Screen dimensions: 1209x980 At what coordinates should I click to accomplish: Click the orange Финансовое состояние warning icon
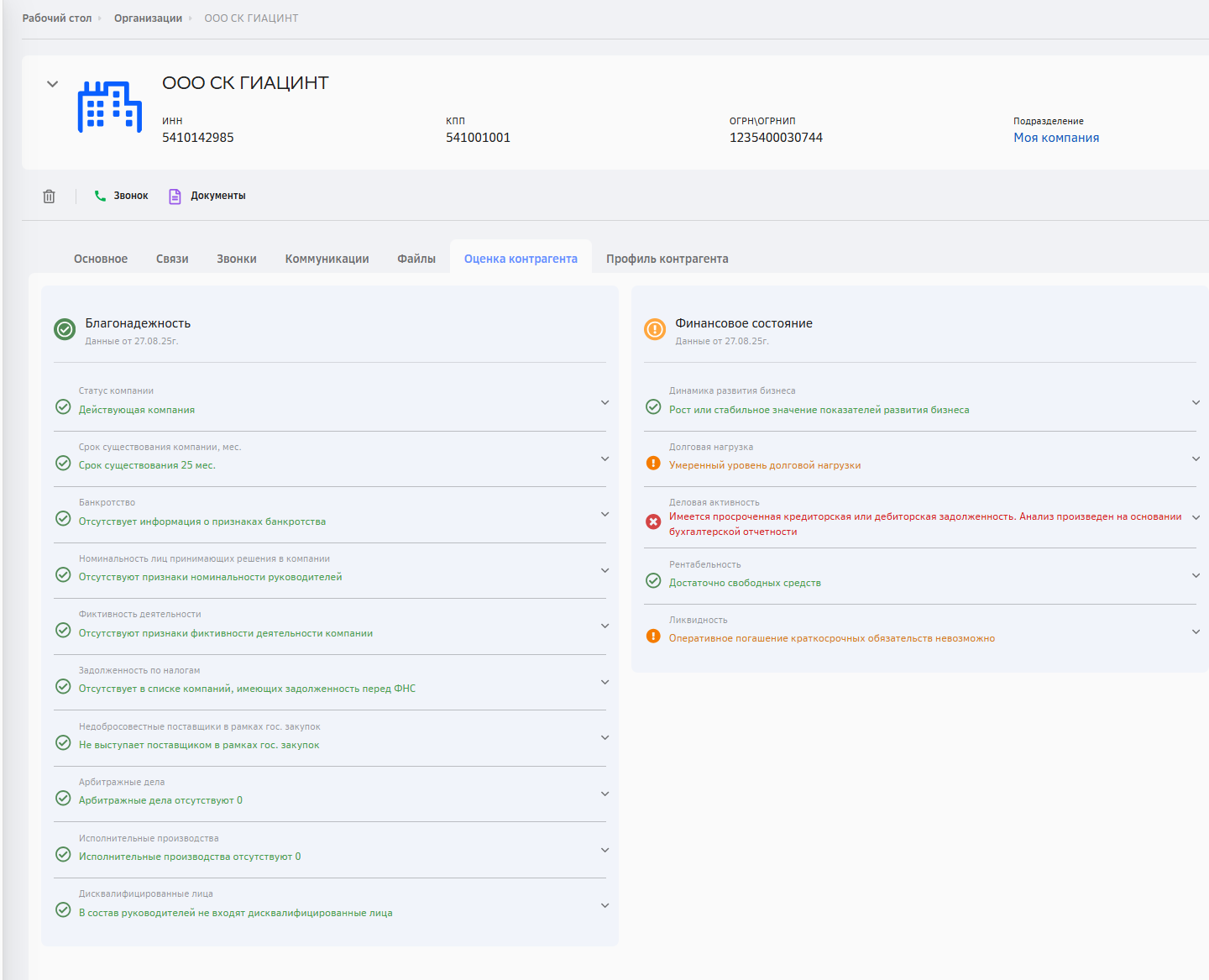click(655, 330)
